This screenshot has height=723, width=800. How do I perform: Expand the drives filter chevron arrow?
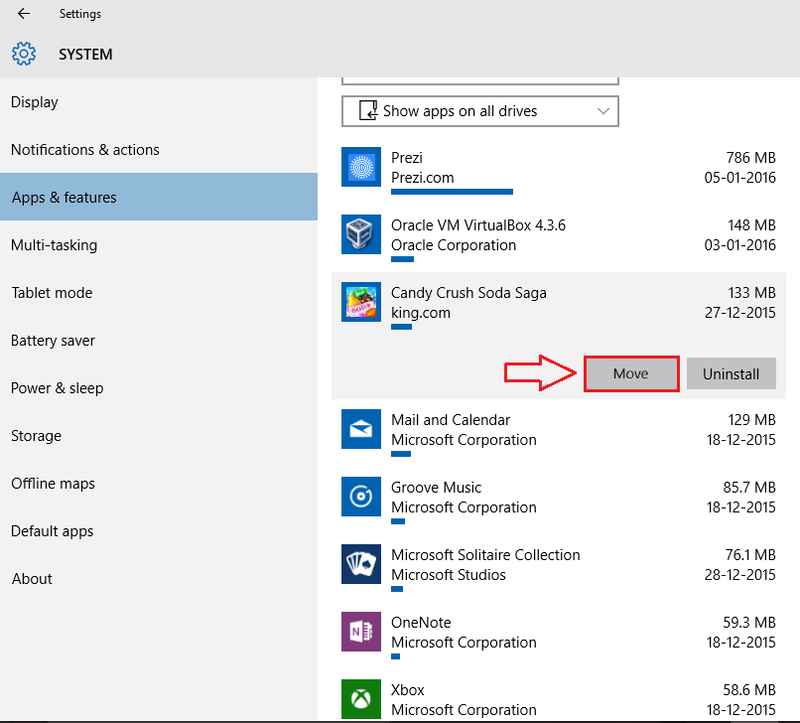603,111
